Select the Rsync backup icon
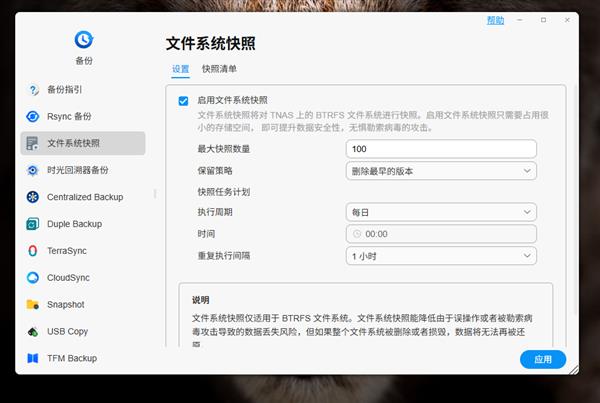This screenshot has width=600, height=403. pos(33,116)
